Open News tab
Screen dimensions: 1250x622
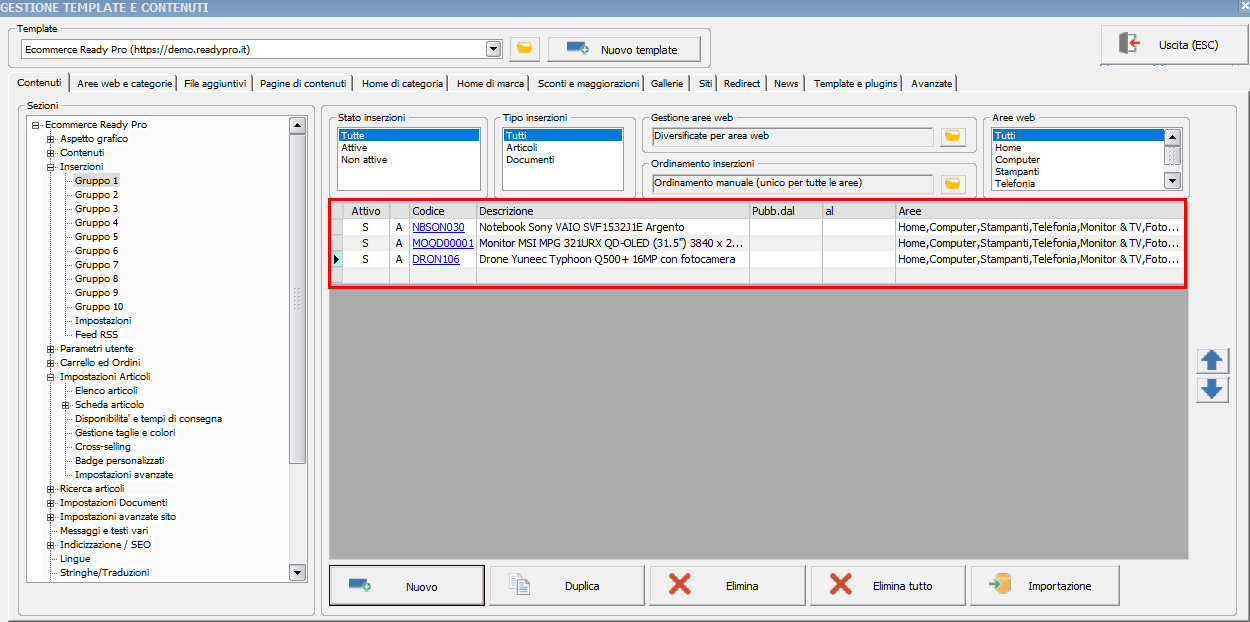786,84
